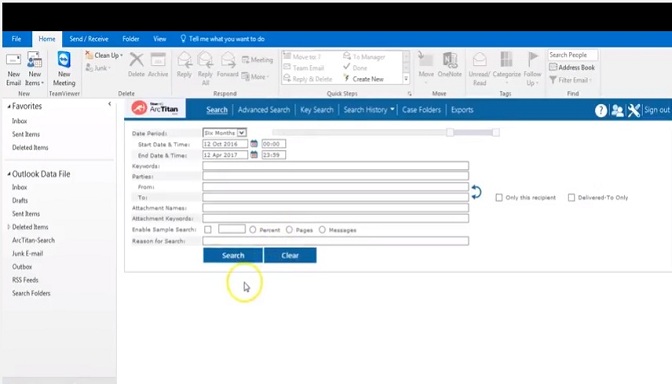The height and width of the screenshot is (384, 672).
Task: Click the Forward icon
Action: pos(228,65)
